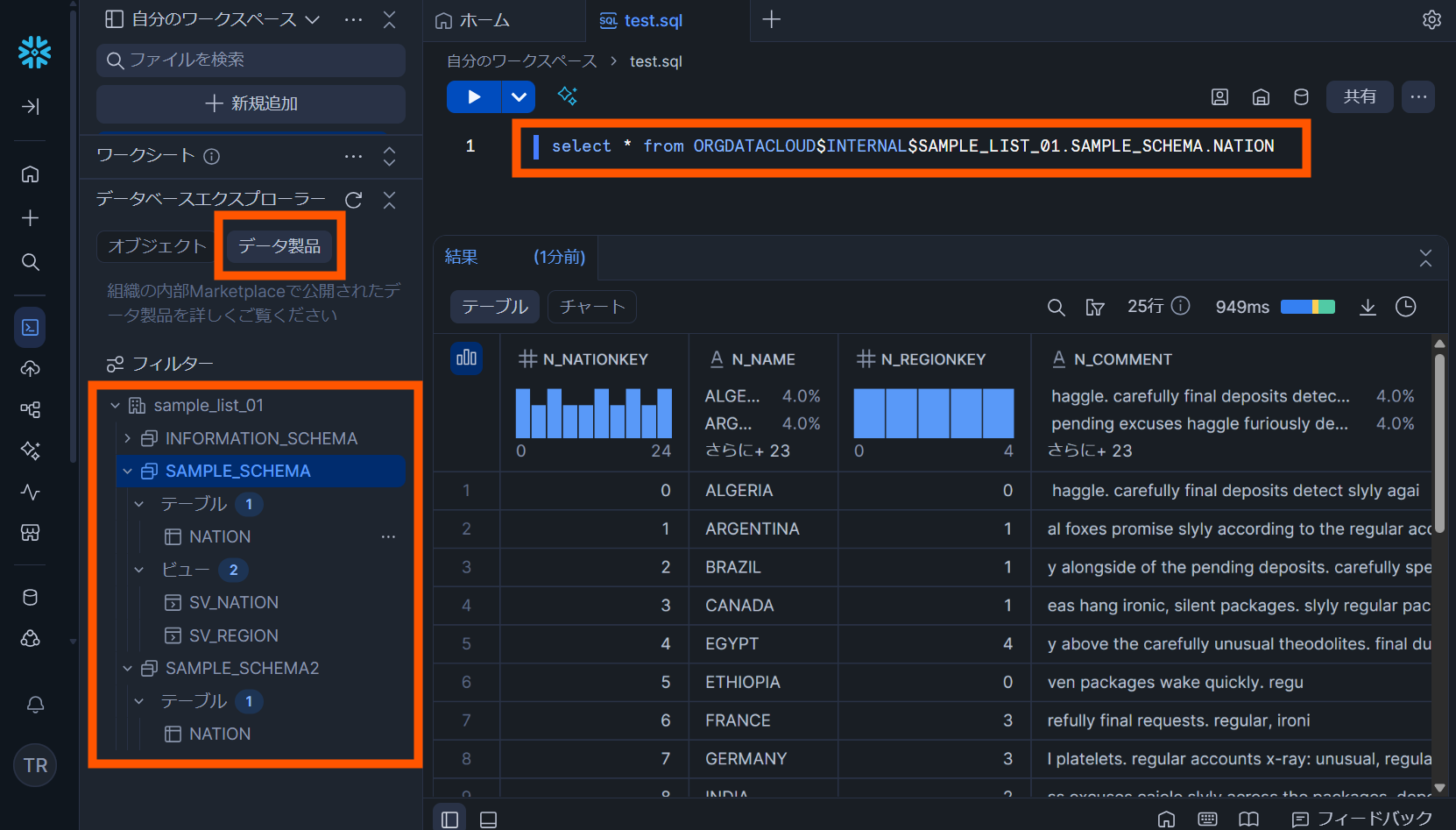
Task: Click the query execution time color bar
Action: (1307, 307)
